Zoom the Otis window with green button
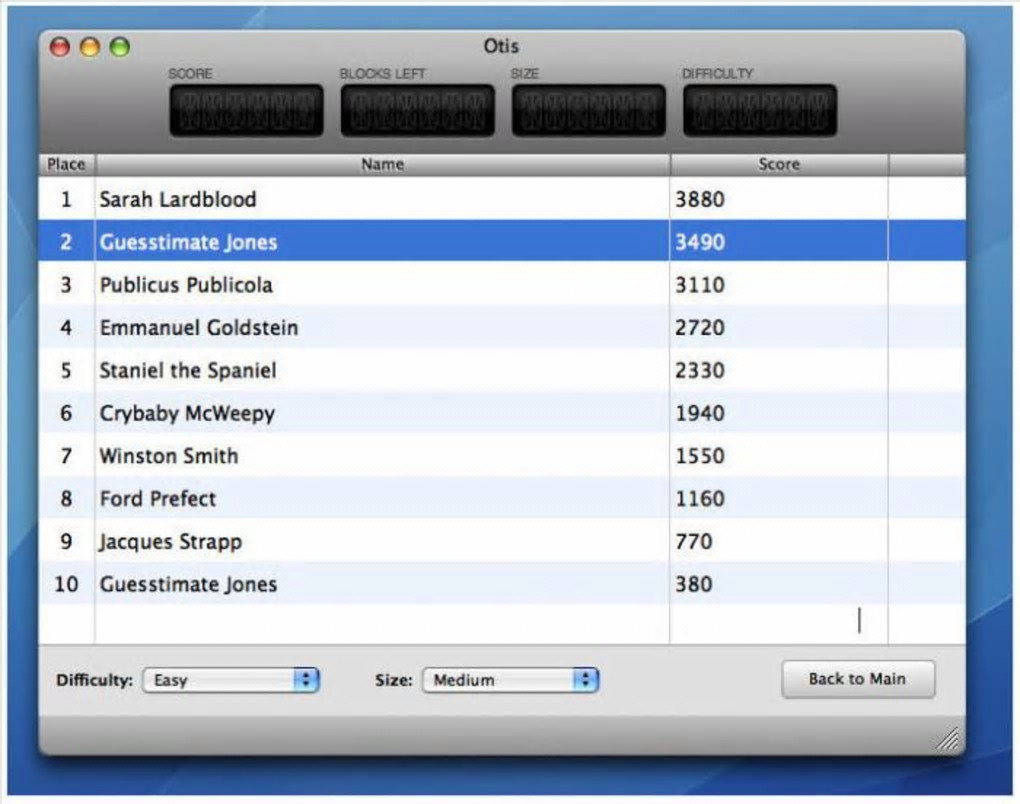 pos(120,47)
